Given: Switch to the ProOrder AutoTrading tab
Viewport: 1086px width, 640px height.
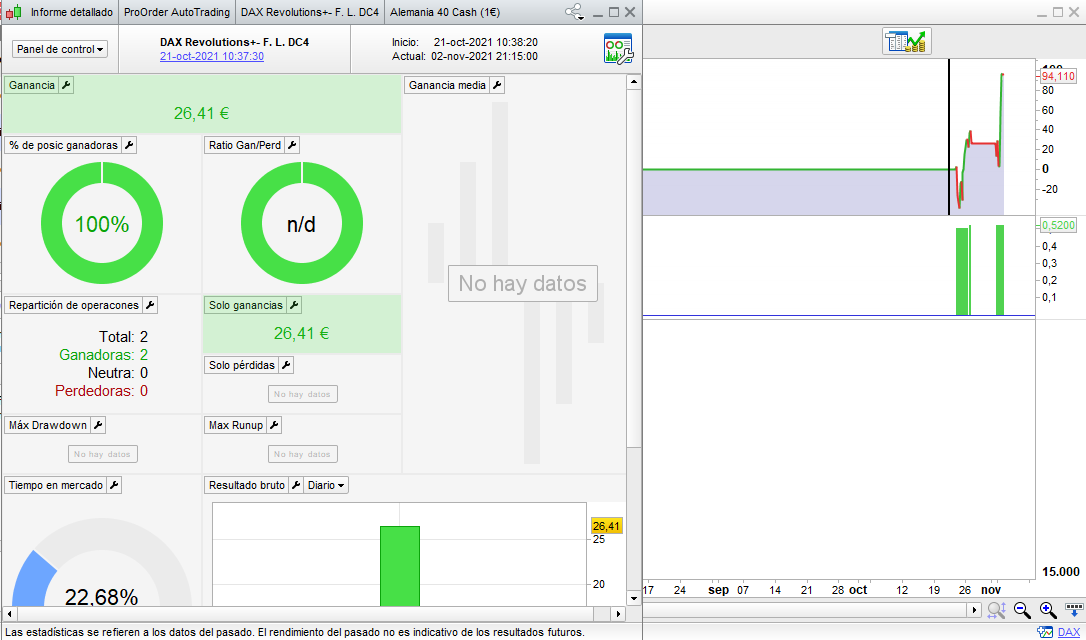Looking at the screenshot, I should point(177,12).
